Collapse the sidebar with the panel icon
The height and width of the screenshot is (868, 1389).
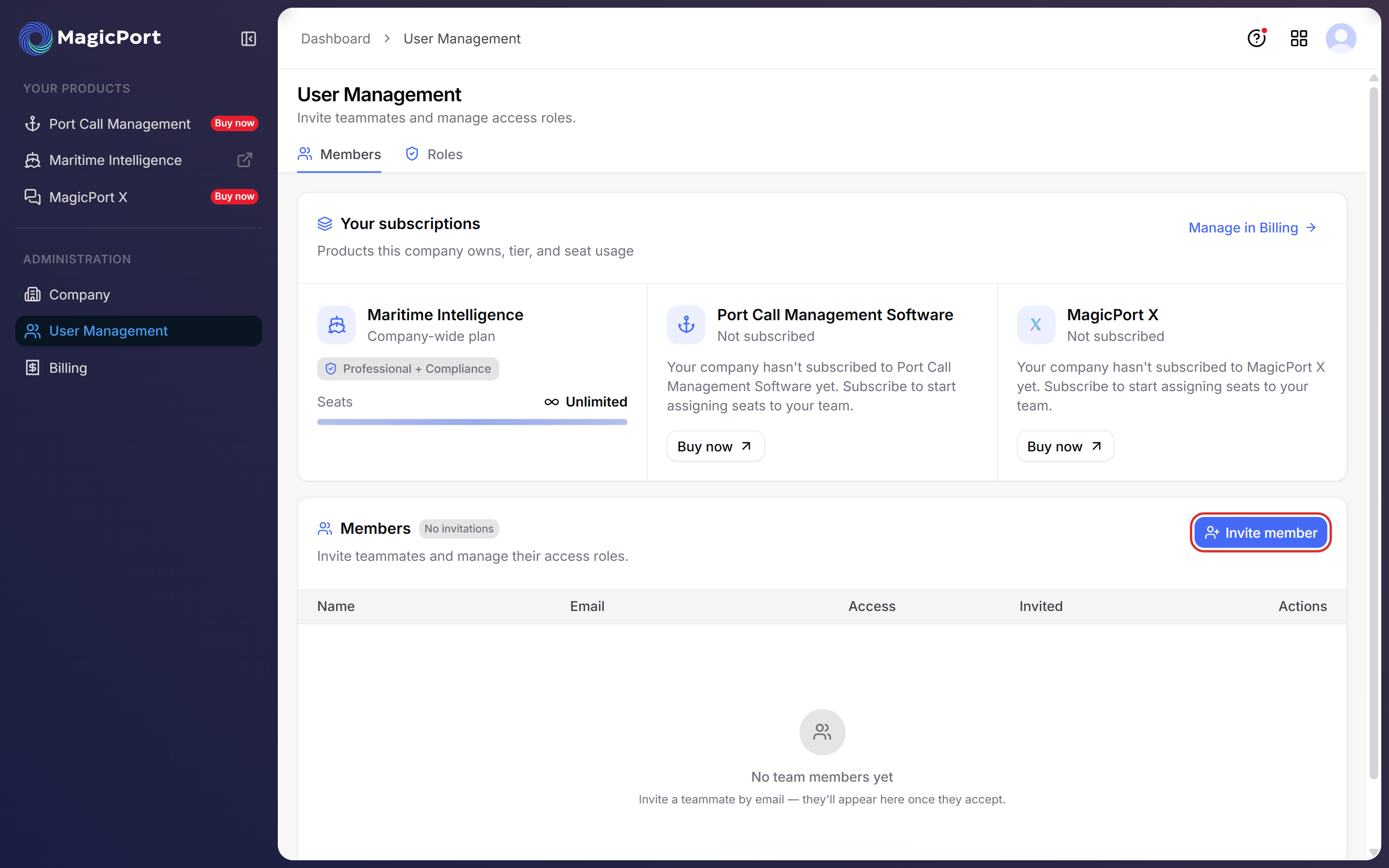pos(248,39)
